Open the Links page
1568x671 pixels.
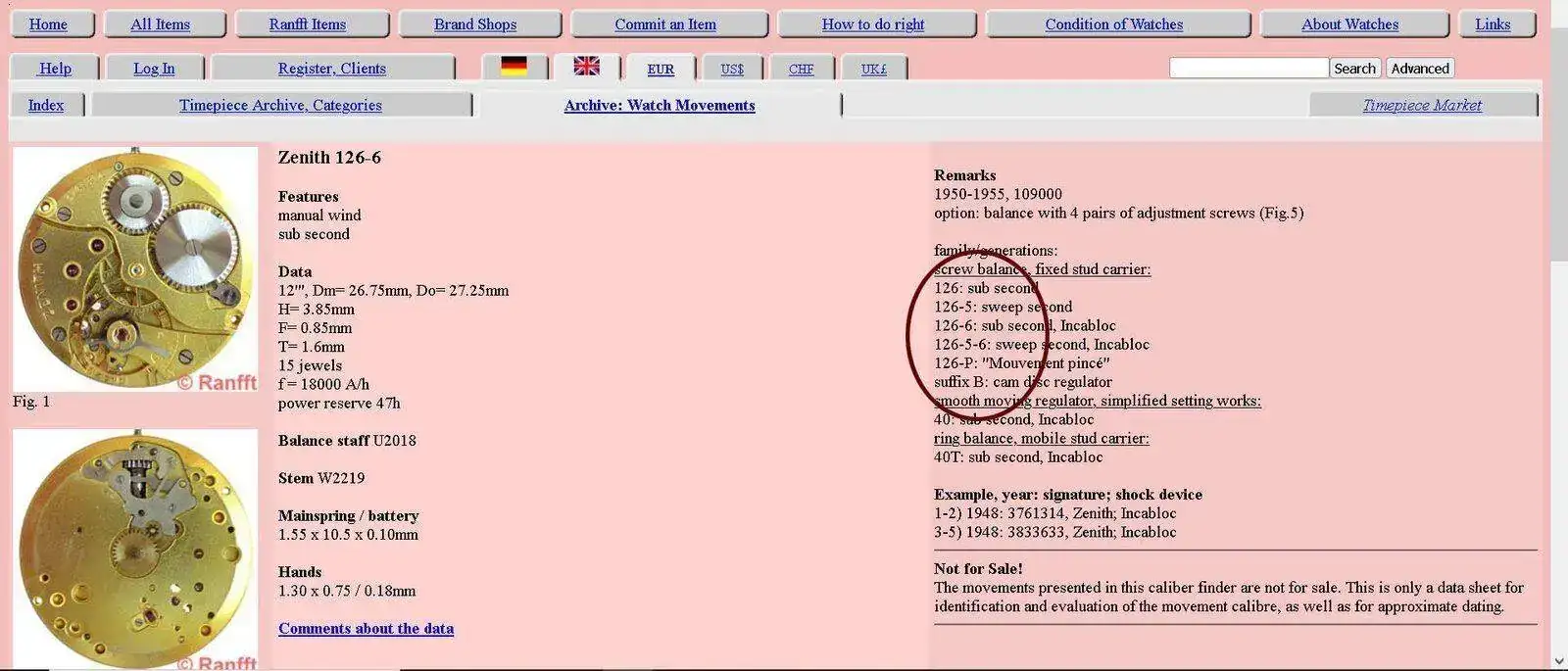(x=1493, y=24)
